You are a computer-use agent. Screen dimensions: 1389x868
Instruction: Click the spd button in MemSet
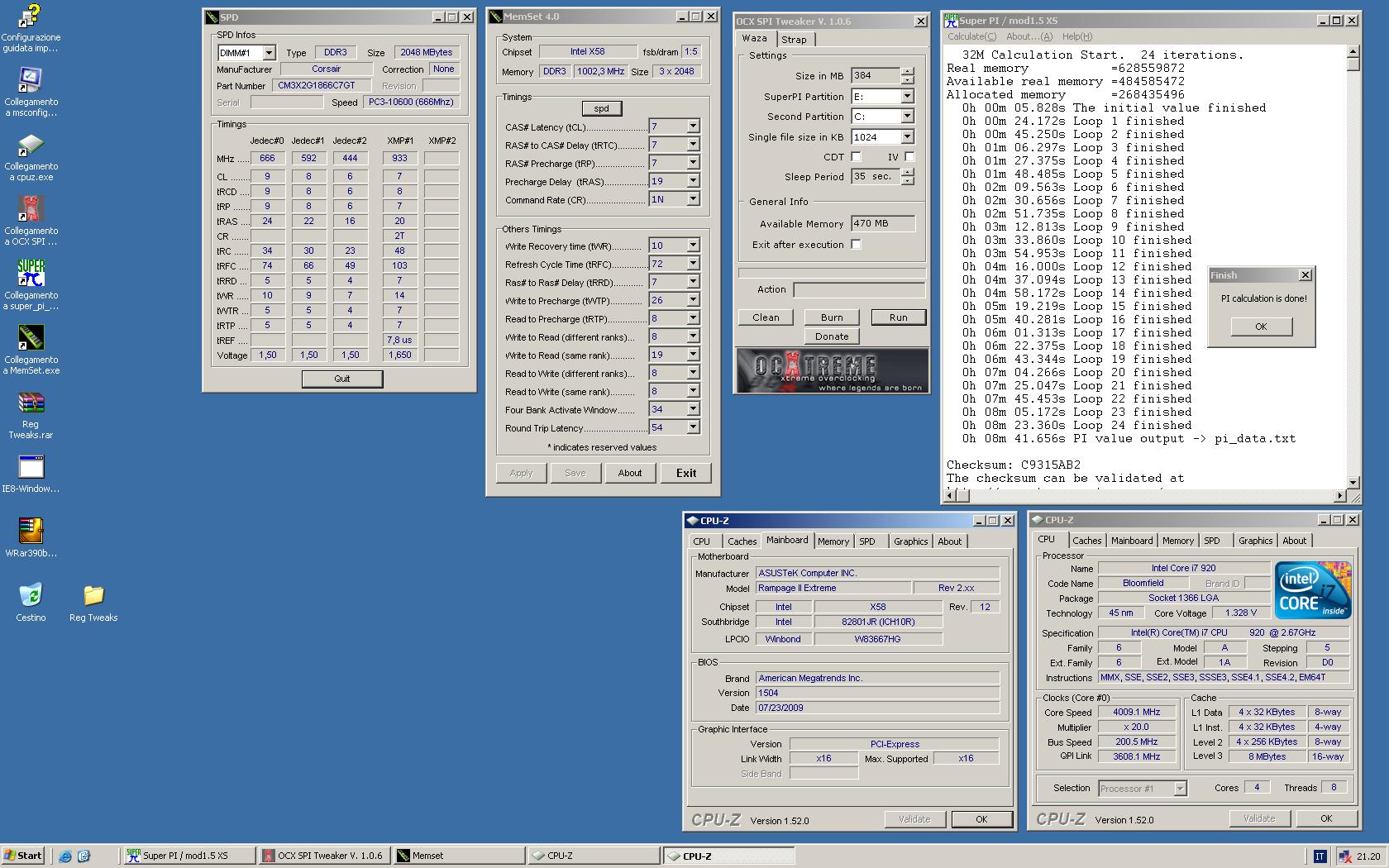click(601, 108)
